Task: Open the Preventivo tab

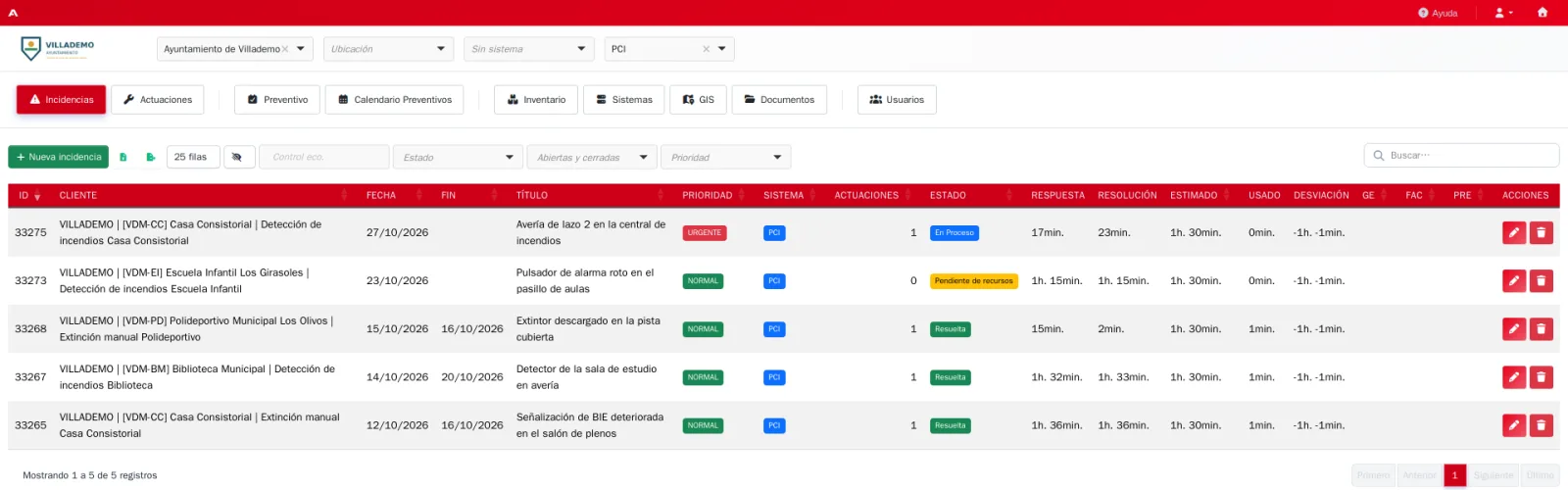Action: coord(277,100)
